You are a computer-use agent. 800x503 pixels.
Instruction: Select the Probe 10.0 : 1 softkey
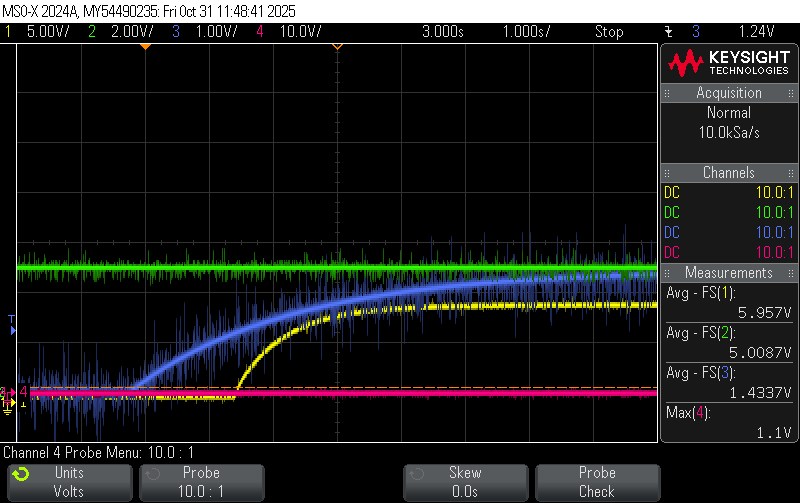202,483
